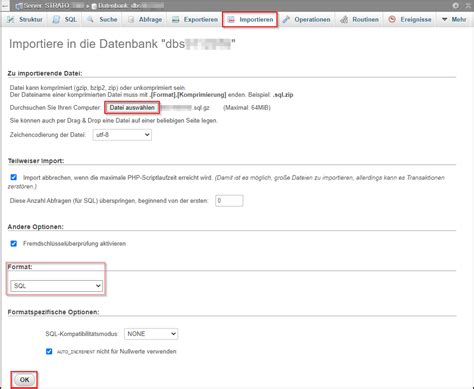Click the Routinen tab icon

tap(344, 20)
